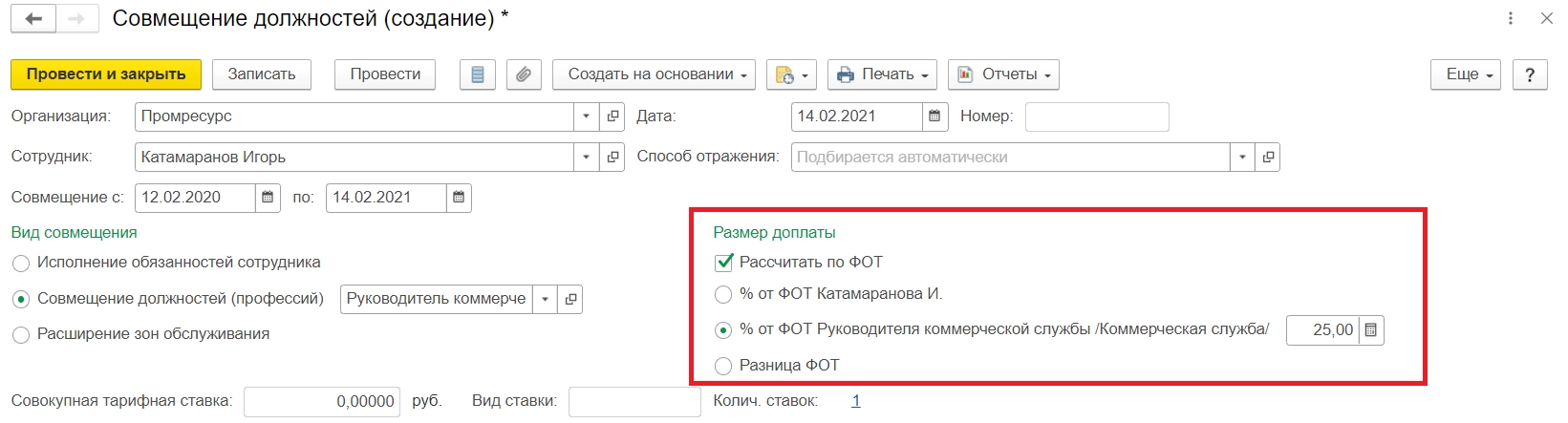
Task: Click the Сотрудник field Катамаранов Игорь
Action: pyautogui.click(x=354, y=157)
